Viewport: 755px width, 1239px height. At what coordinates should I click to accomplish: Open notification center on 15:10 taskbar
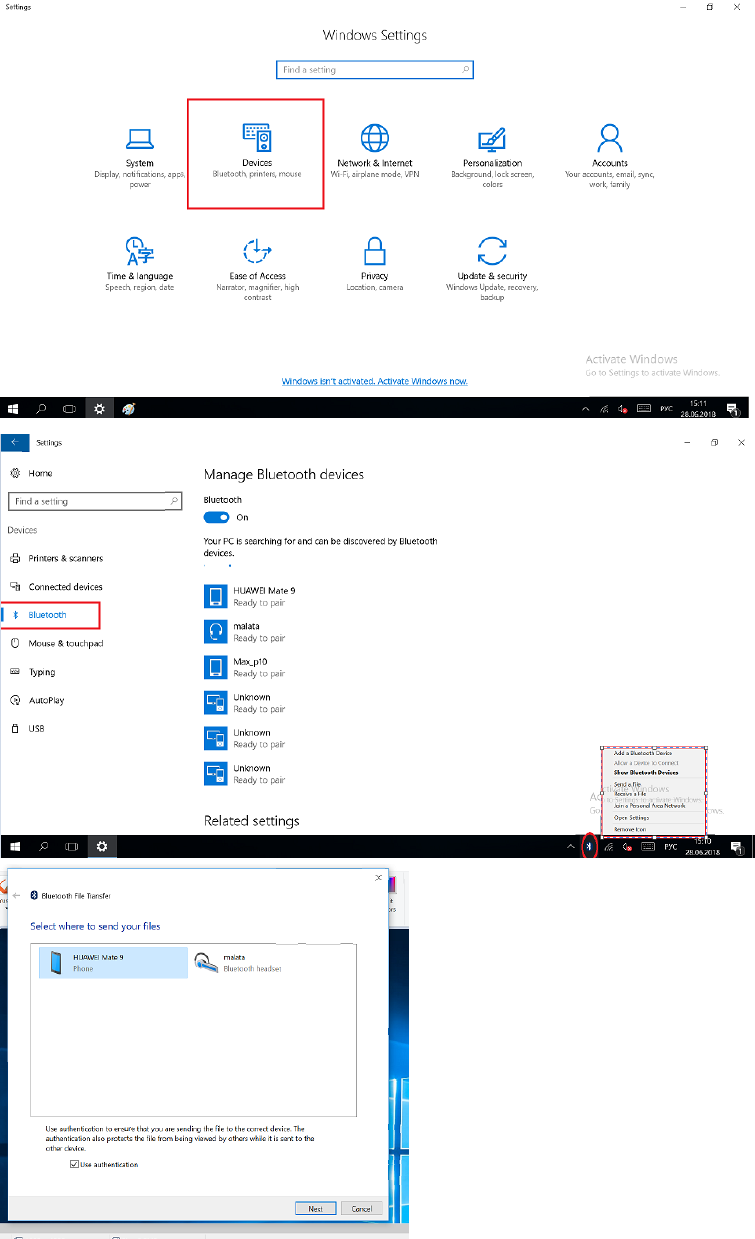pos(736,847)
